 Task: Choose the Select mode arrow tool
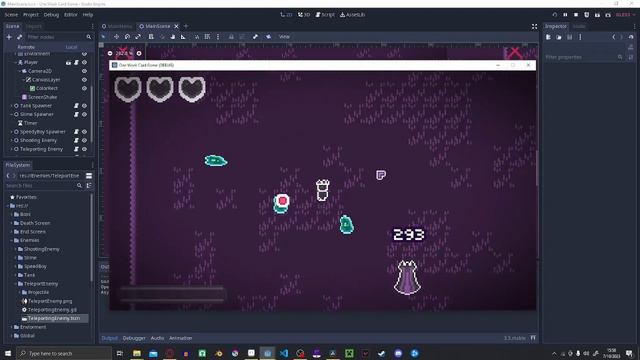(103, 37)
